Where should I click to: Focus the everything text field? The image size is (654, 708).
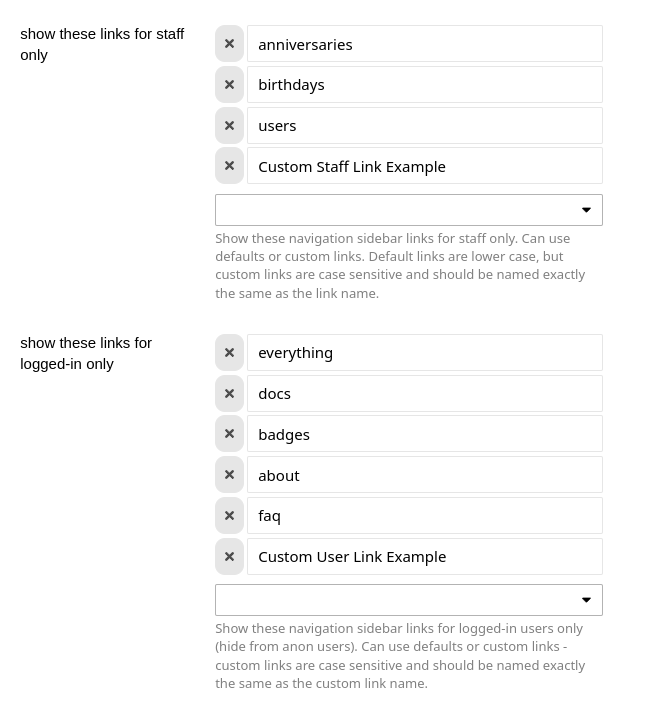pos(425,353)
